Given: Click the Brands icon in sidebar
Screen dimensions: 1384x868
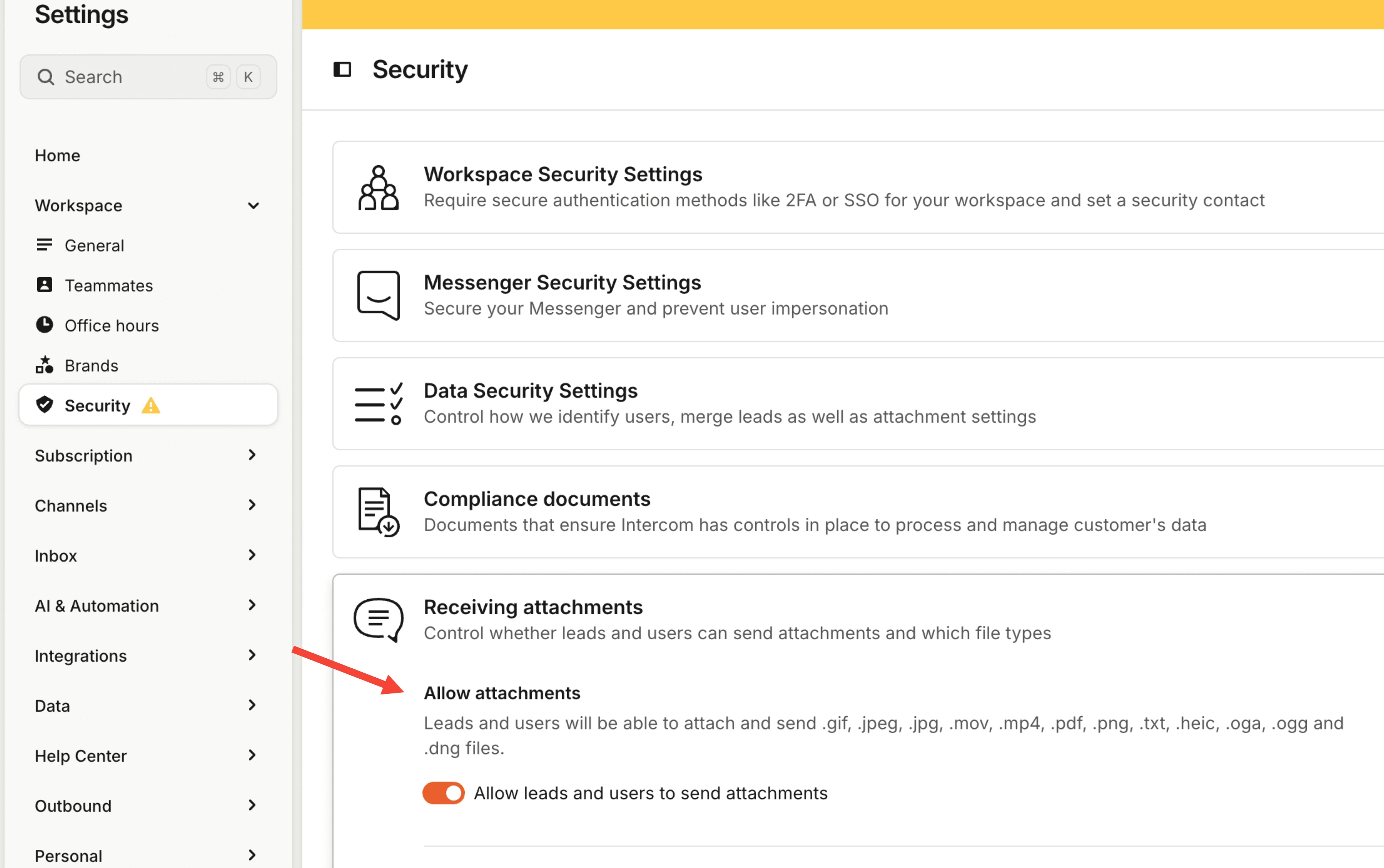Looking at the screenshot, I should pos(44,365).
